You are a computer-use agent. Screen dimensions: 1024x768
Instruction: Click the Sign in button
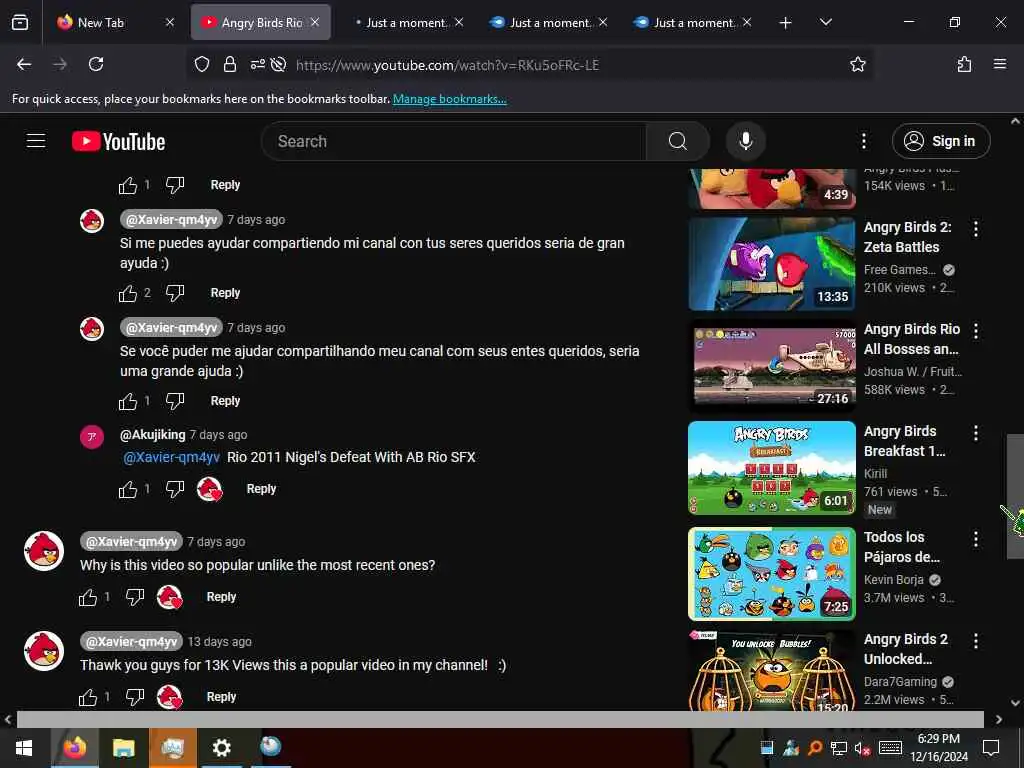tap(940, 141)
